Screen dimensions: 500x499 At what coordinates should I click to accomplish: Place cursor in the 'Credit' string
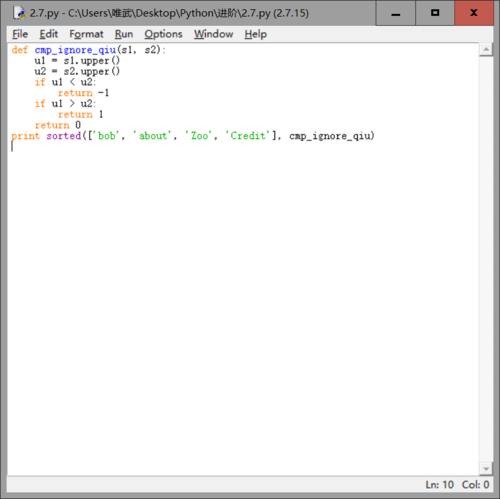pyautogui.click(x=248, y=136)
